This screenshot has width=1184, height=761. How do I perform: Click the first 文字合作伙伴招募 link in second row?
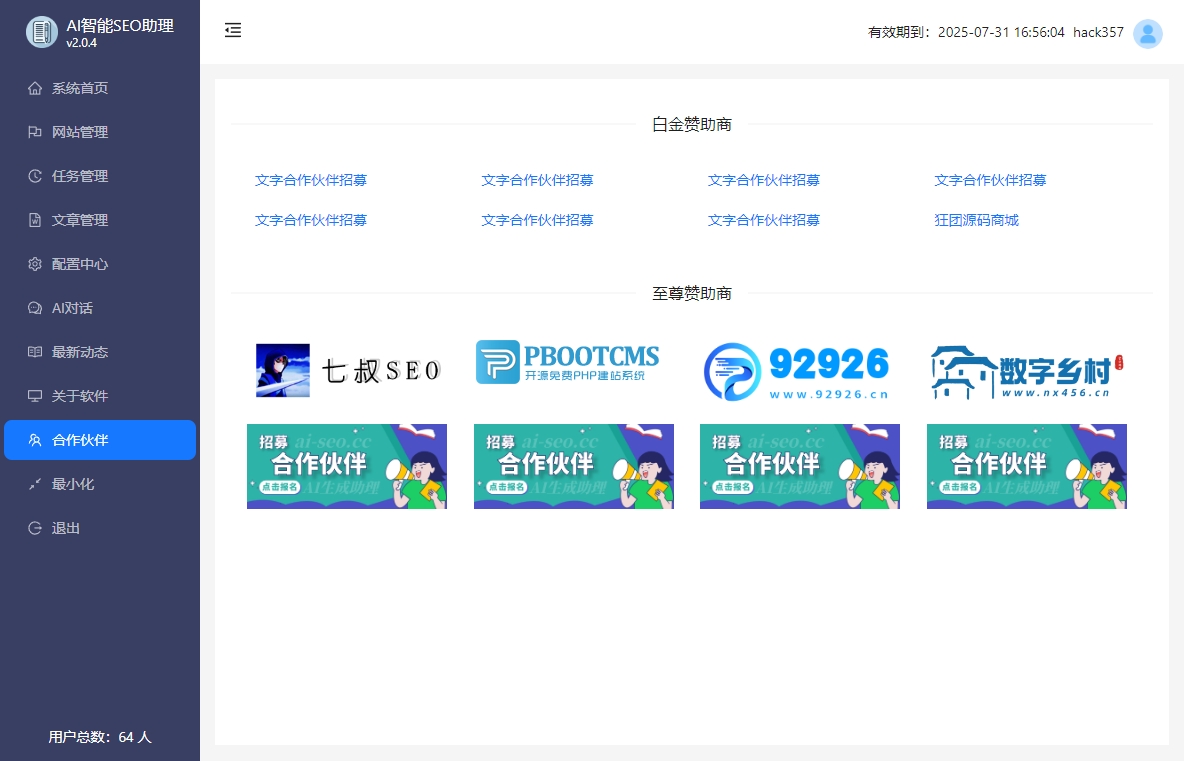(311, 220)
